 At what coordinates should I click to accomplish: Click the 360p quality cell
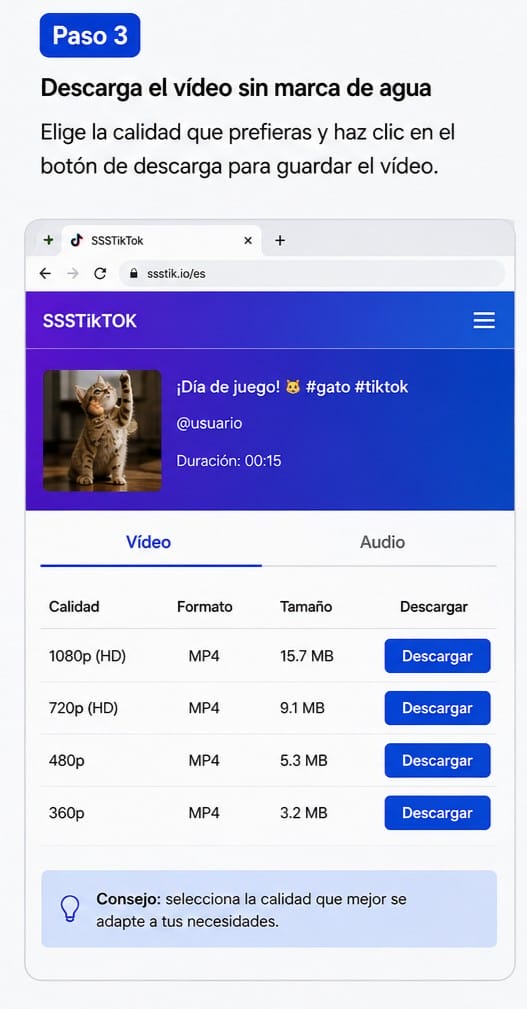point(67,813)
